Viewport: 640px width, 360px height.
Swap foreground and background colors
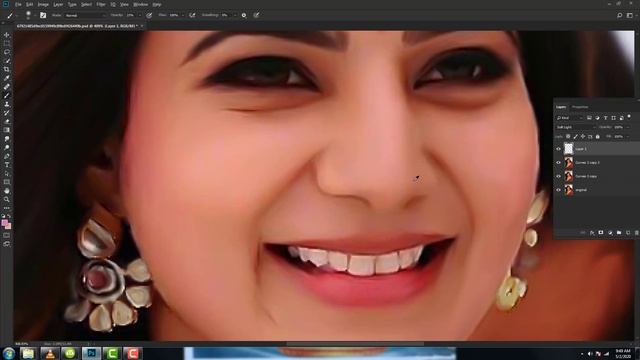tap(9, 216)
